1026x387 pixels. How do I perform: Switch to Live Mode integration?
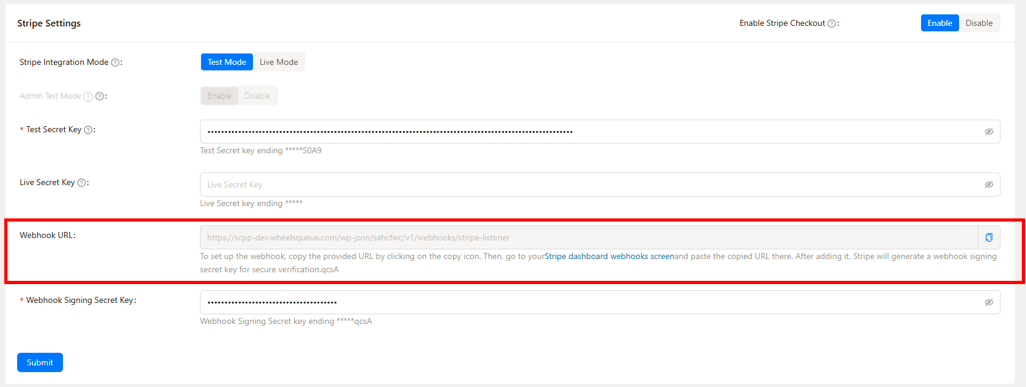[x=279, y=62]
